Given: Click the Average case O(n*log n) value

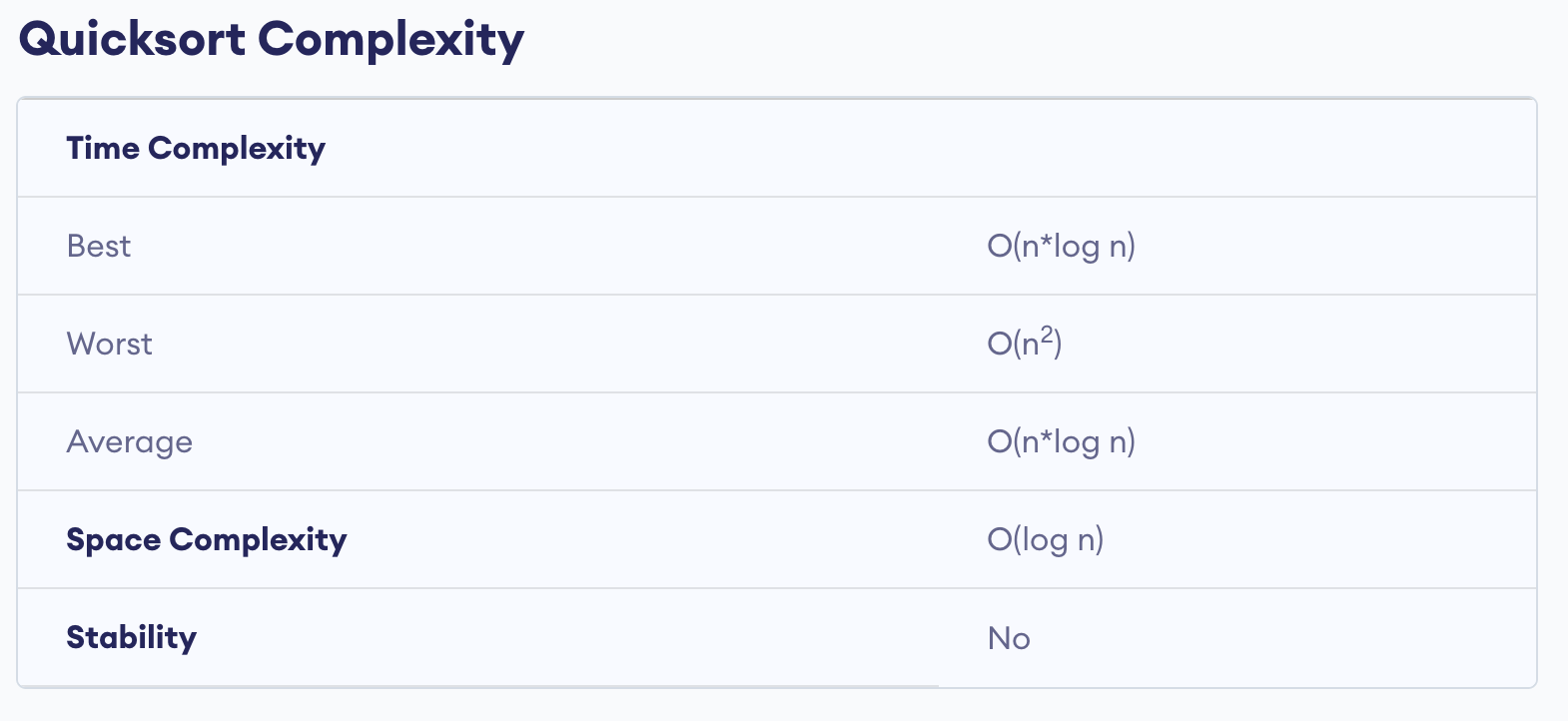Looking at the screenshot, I should click(1062, 441).
